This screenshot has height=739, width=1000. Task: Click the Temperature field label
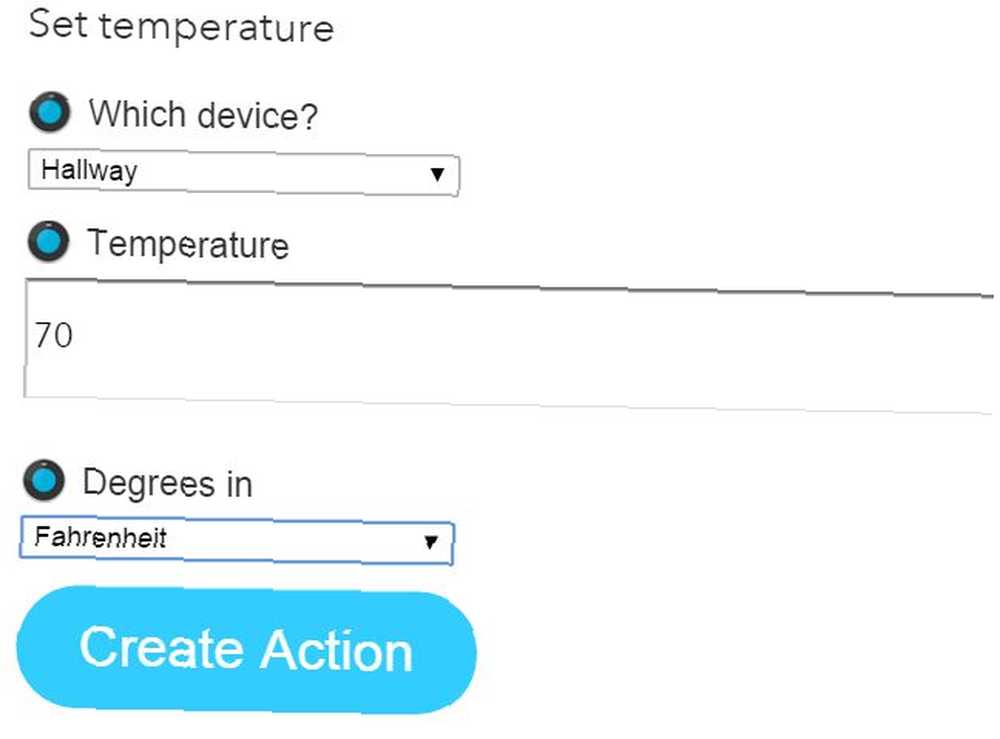click(188, 244)
